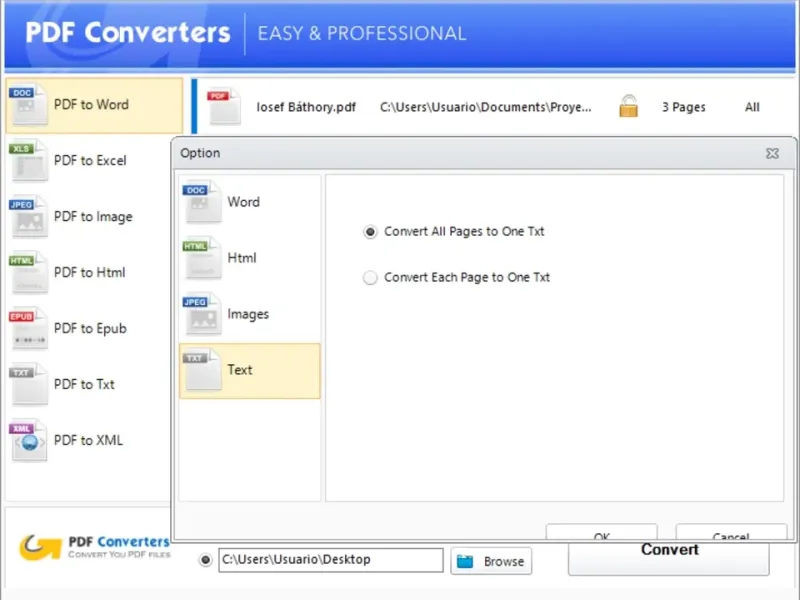This screenshot has width=800, height=600.
Task: Click the HTML icon in the Option dialog
Action: click(202, 258)
